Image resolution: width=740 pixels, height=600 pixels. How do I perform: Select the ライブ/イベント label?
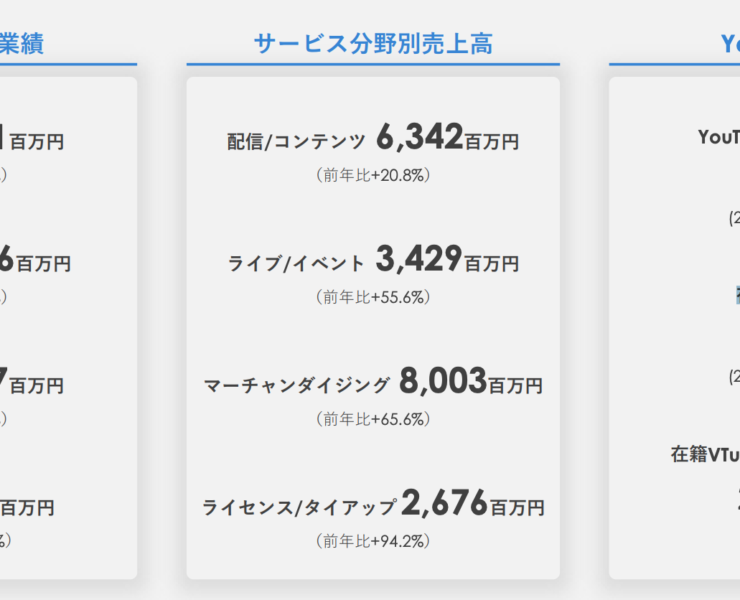point(296,264)
